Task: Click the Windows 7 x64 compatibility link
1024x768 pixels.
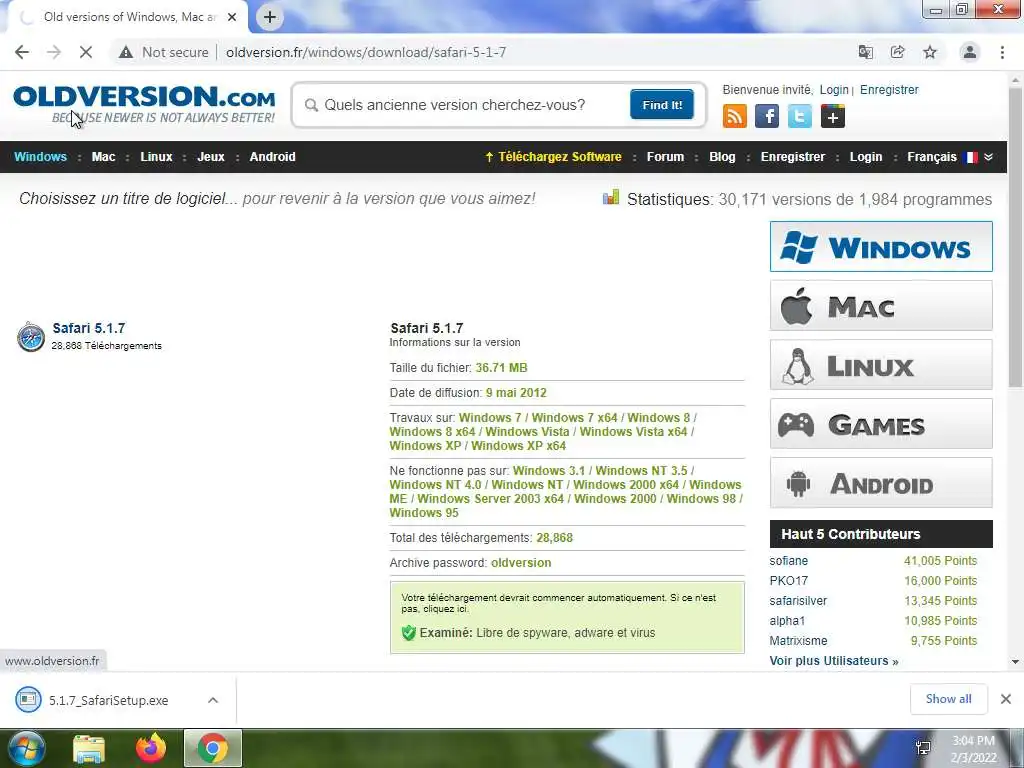Action: tap(574, 418)
